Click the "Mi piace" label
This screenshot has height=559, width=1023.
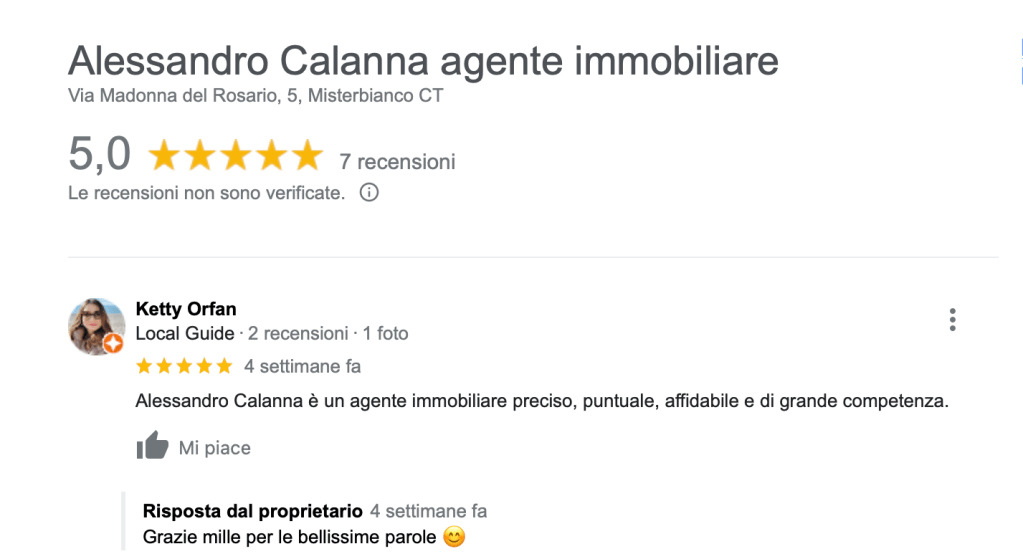pos(214,448)
